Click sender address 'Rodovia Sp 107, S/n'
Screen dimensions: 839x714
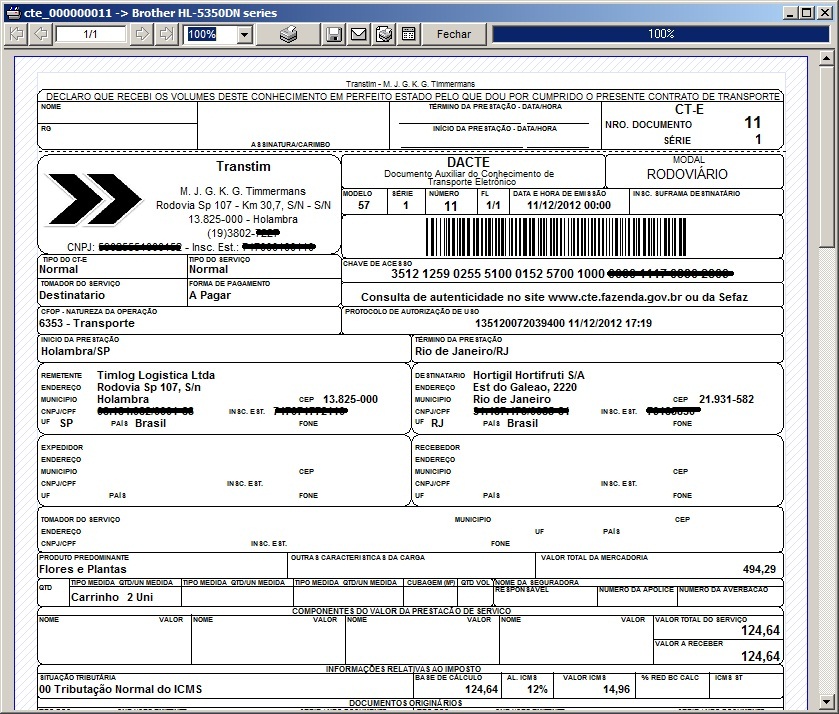click(x=149, y=387)
